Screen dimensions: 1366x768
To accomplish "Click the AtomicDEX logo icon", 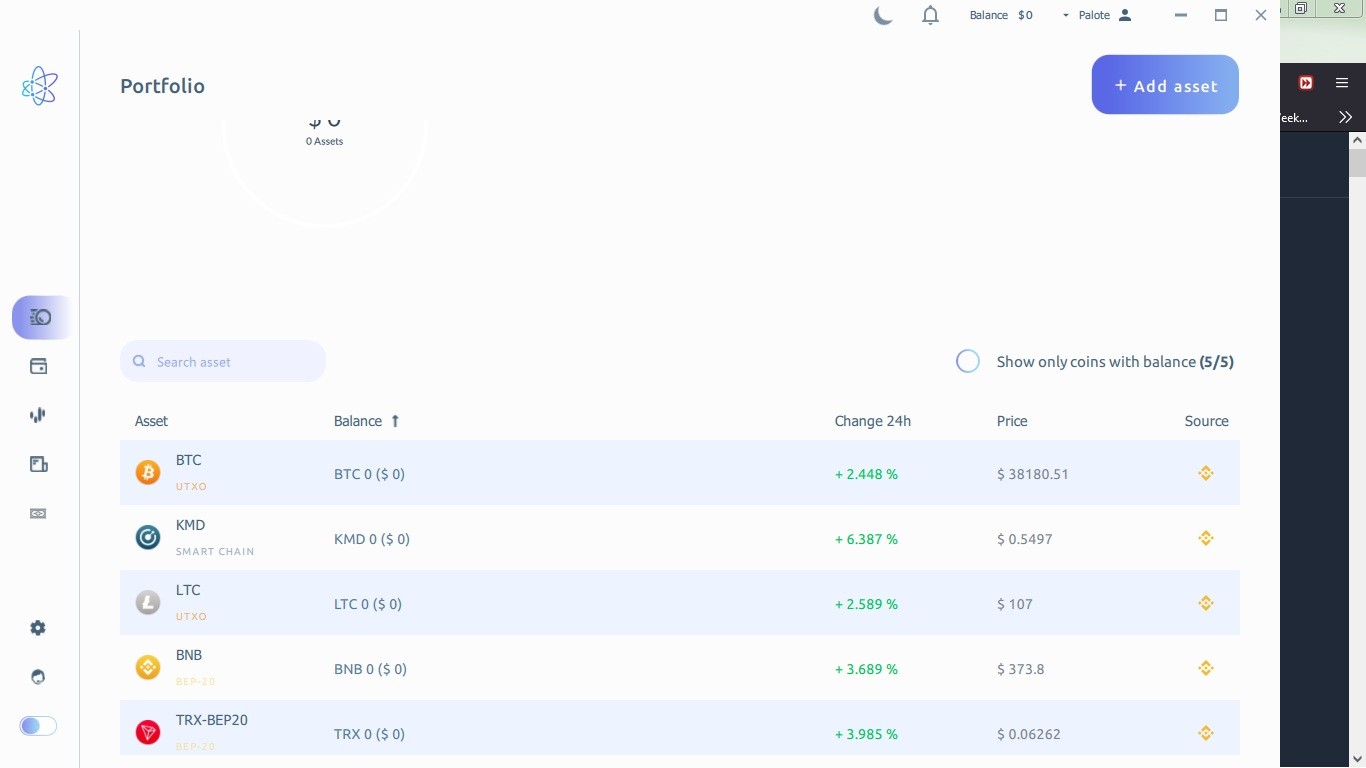I will [40, 86].
